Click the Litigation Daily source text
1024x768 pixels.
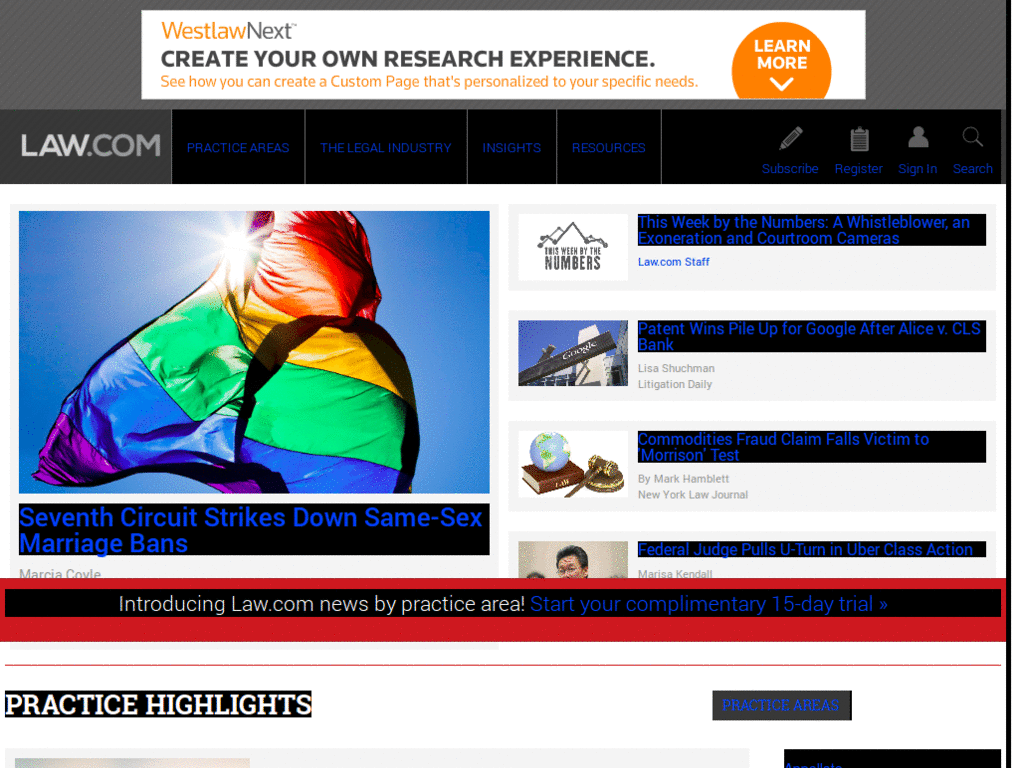675,384
